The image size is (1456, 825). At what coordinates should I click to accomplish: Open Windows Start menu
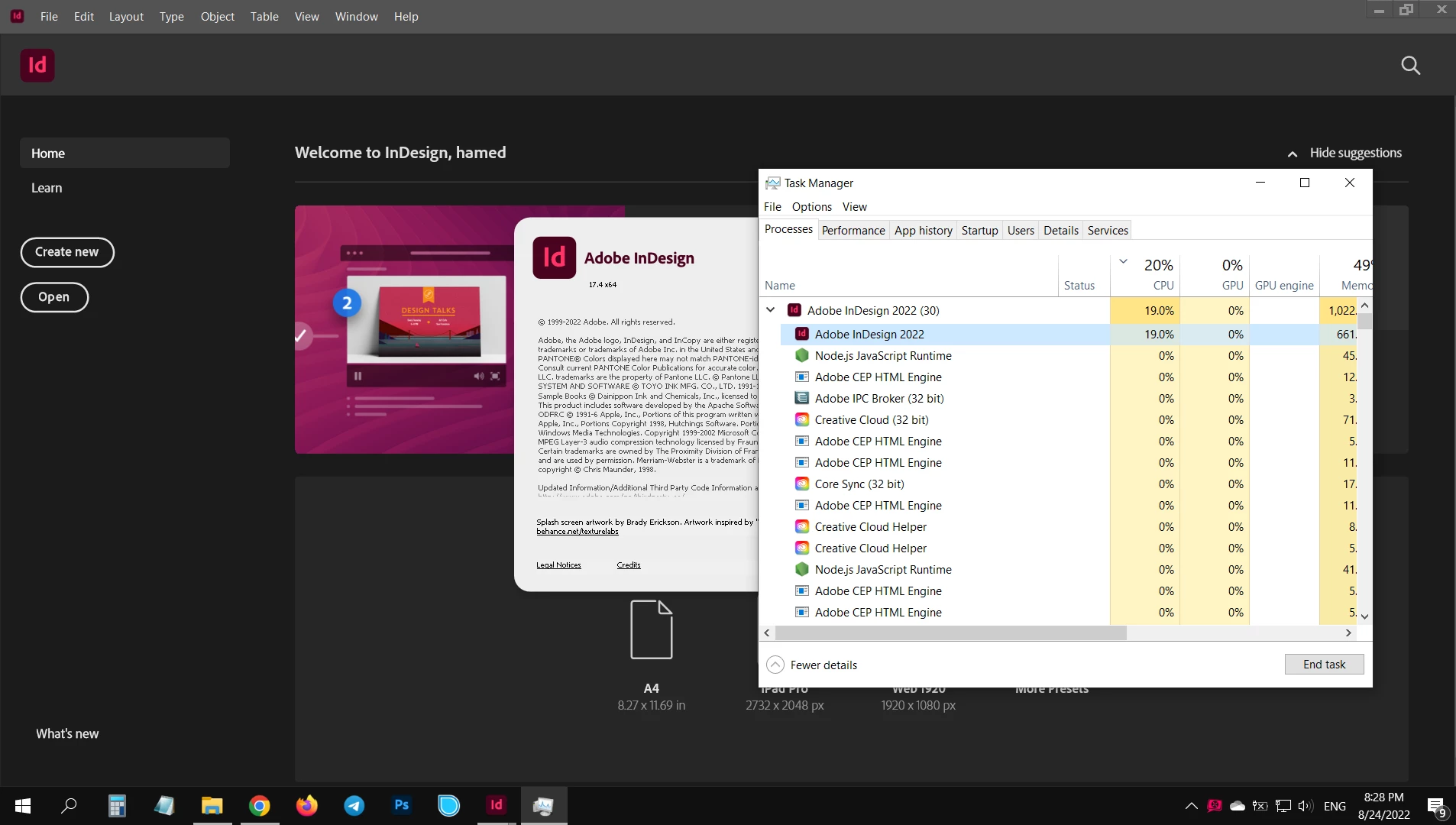pyautogui.click(x=23, y=806)
